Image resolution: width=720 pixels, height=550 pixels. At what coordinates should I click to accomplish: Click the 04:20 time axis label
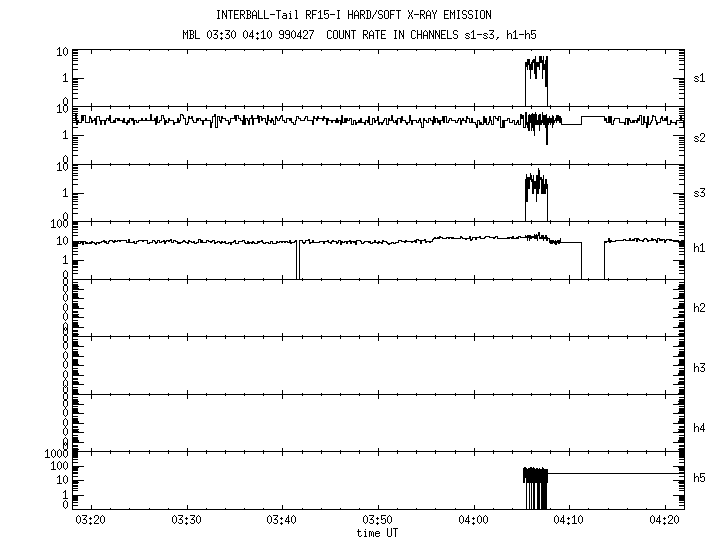[x=664, y=520]
